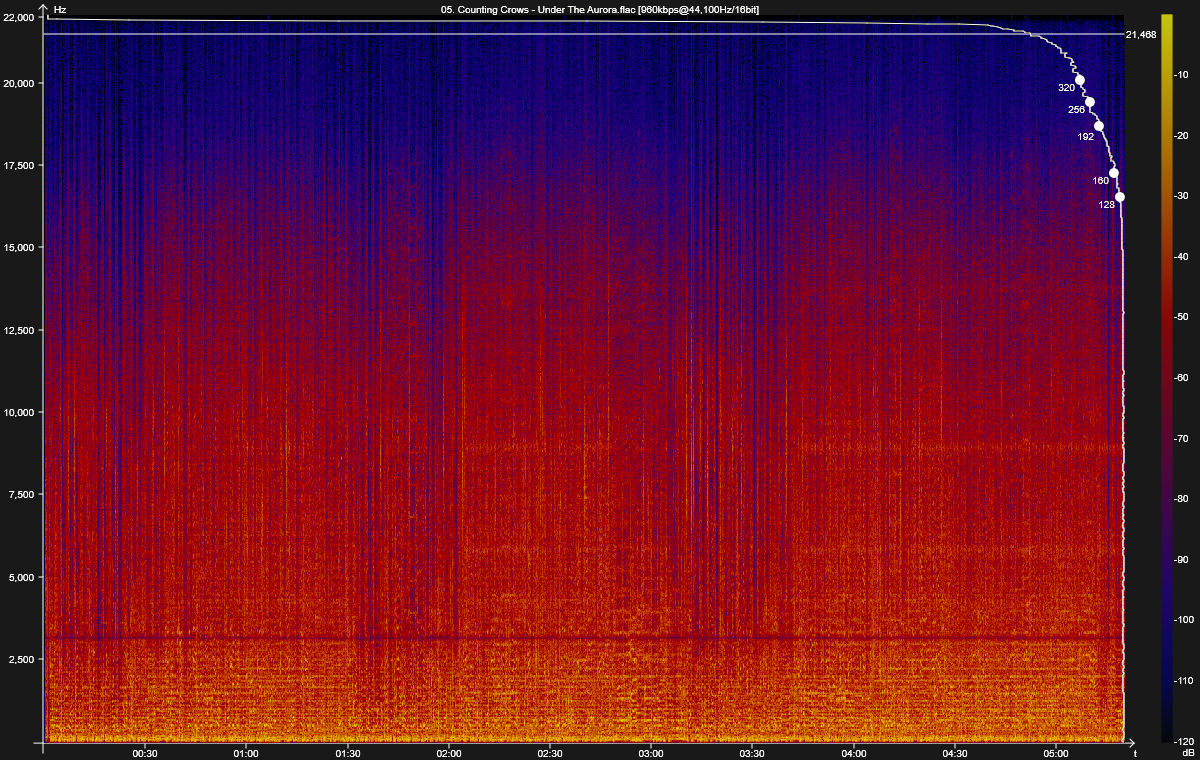
Task: Click the 01:30 time axis label
Action: coord(347,753)
